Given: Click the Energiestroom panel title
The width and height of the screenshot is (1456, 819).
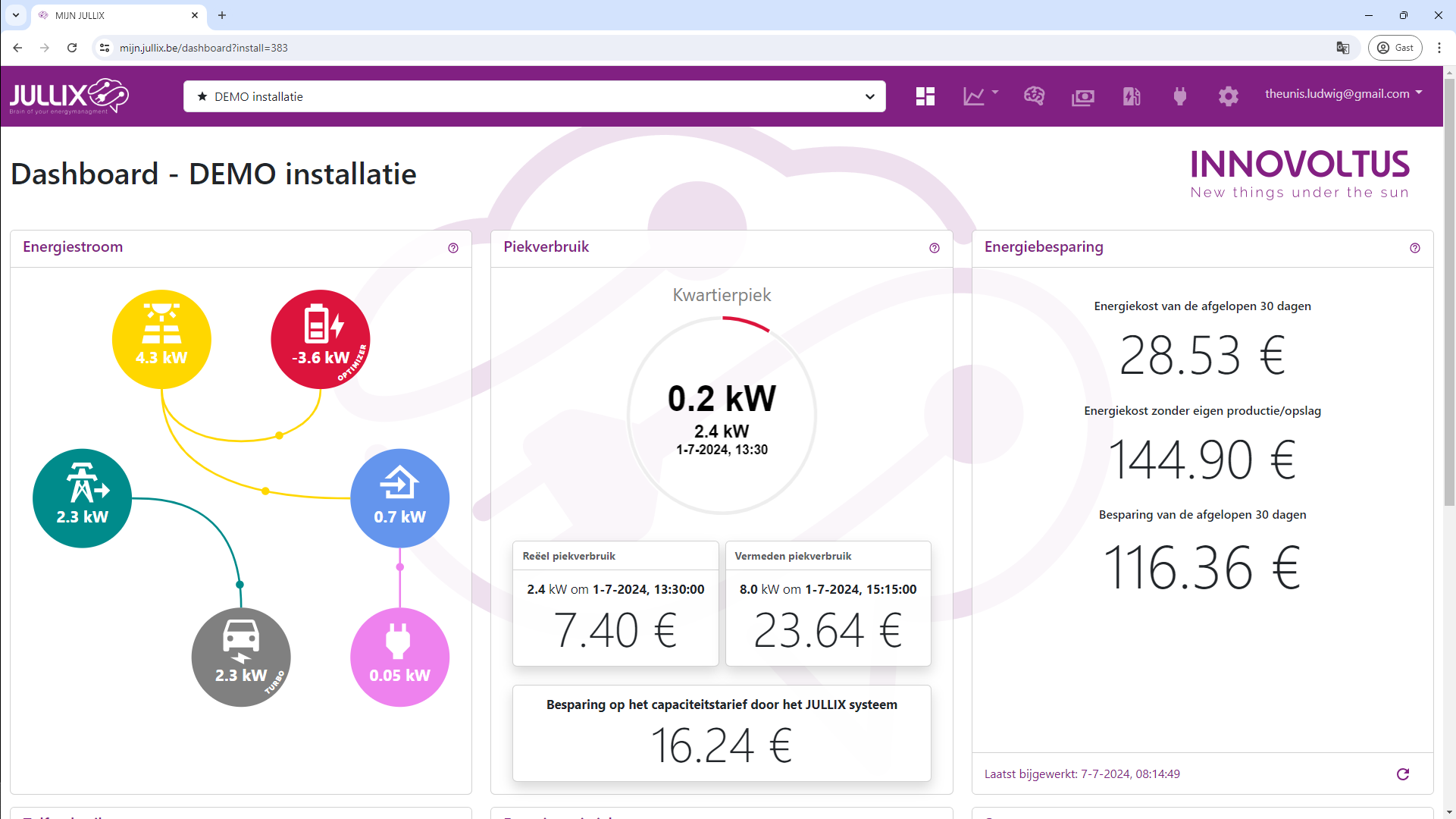Looking at the screenshot, I should (73, 247).
